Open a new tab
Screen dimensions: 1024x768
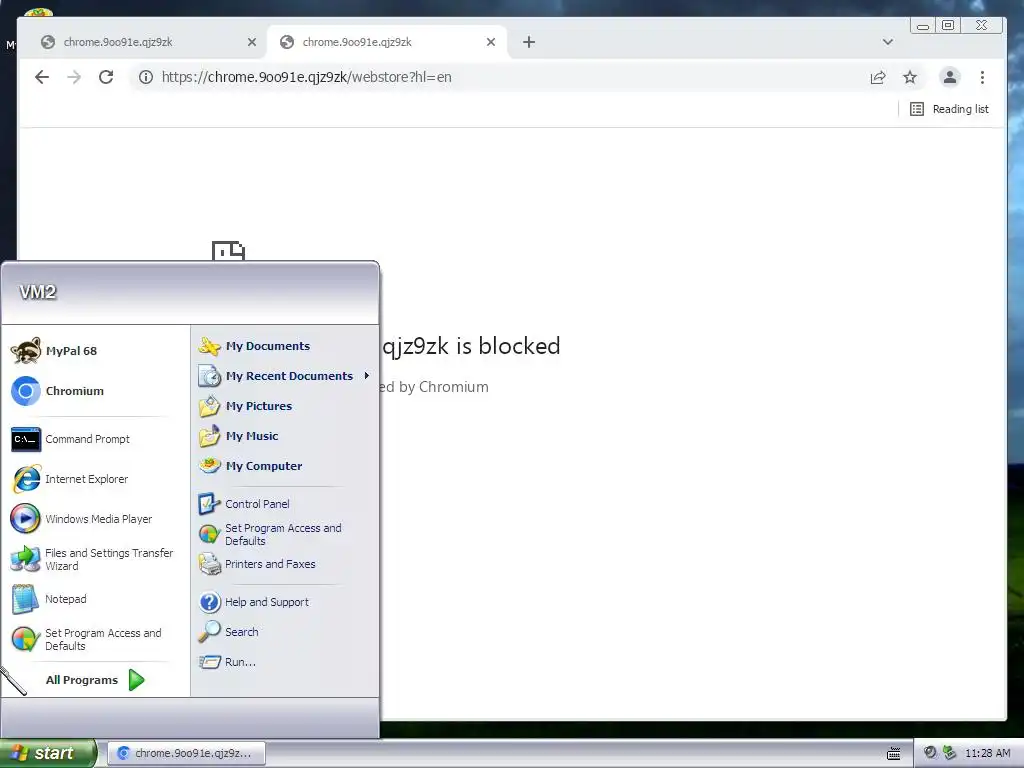click(529, 42)
